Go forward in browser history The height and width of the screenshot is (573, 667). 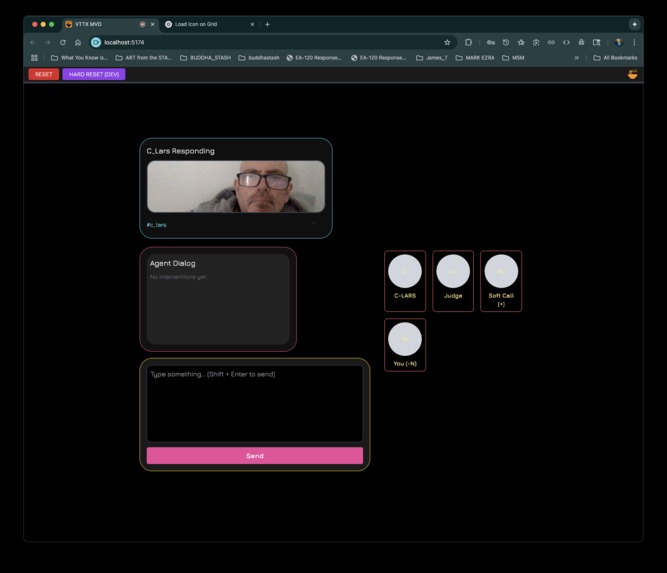coord(48,42)
